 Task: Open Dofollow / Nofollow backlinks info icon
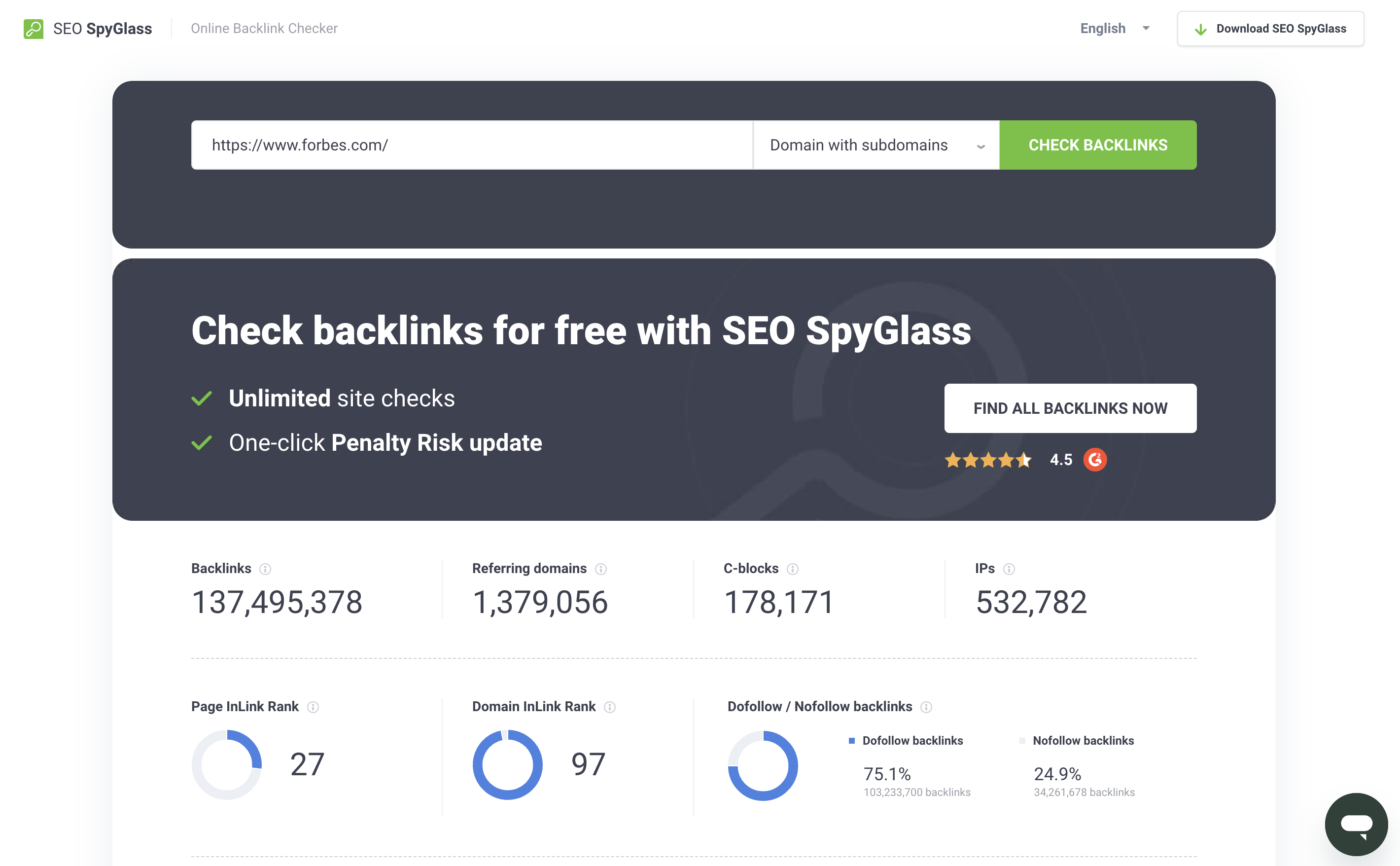926,707
